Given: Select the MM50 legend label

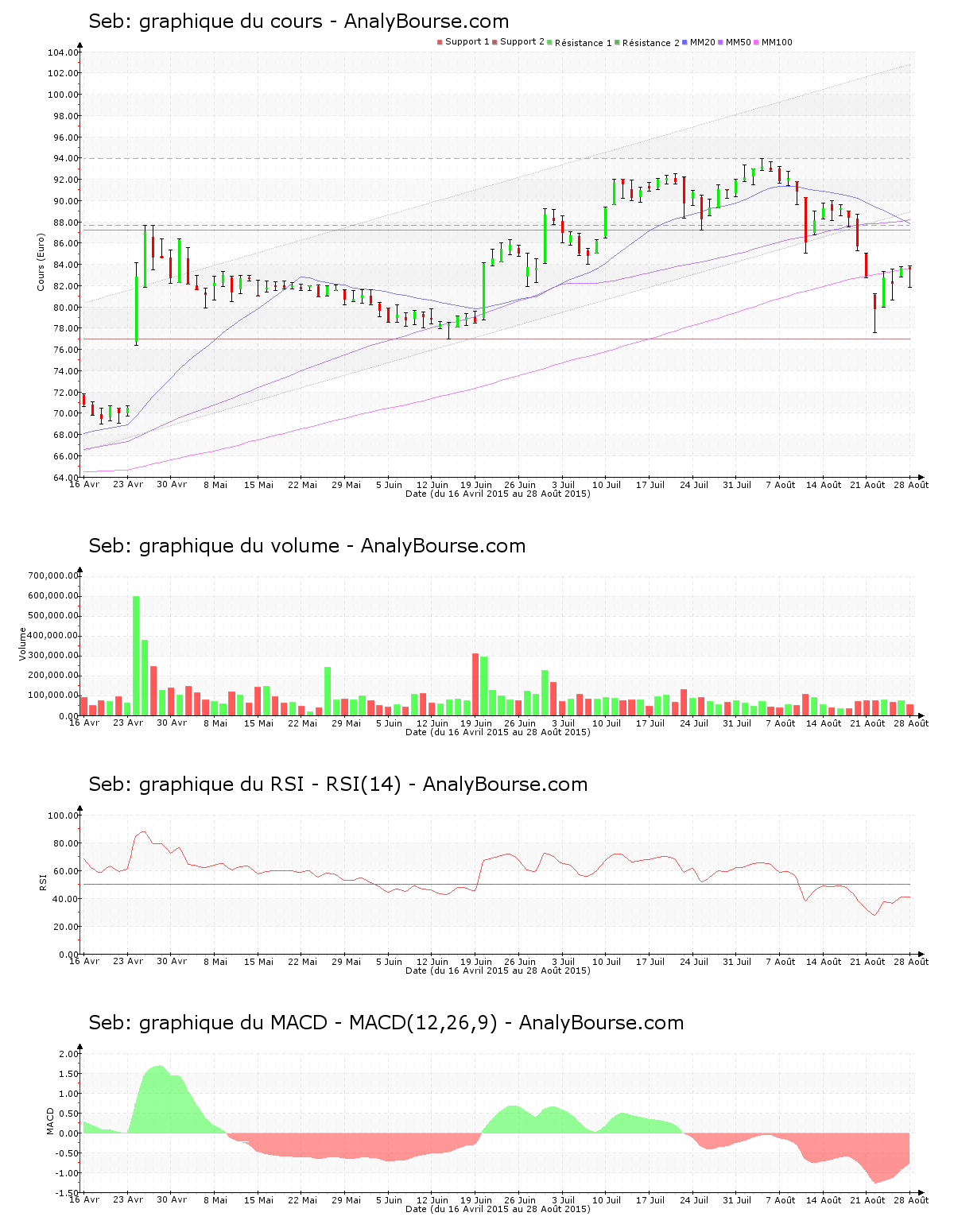Looking at the screenshot, I should [x=738, y=42].
